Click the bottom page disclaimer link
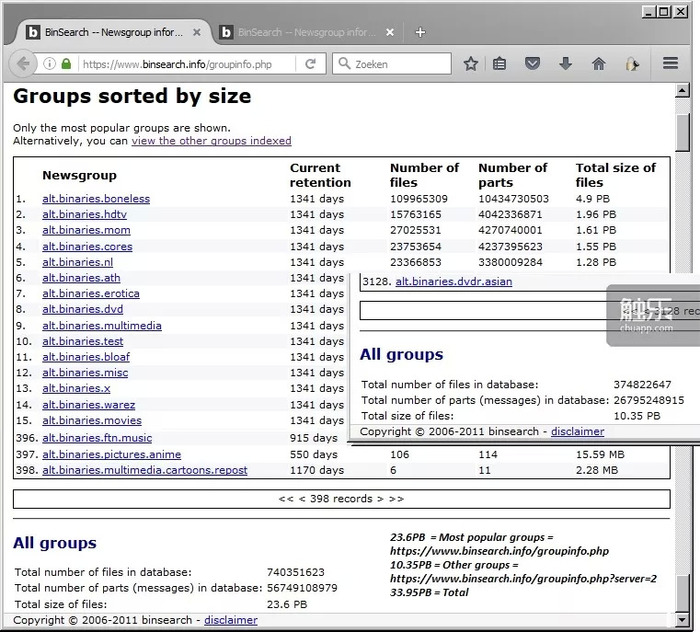700x632 pixels. (x=231, y=620)
